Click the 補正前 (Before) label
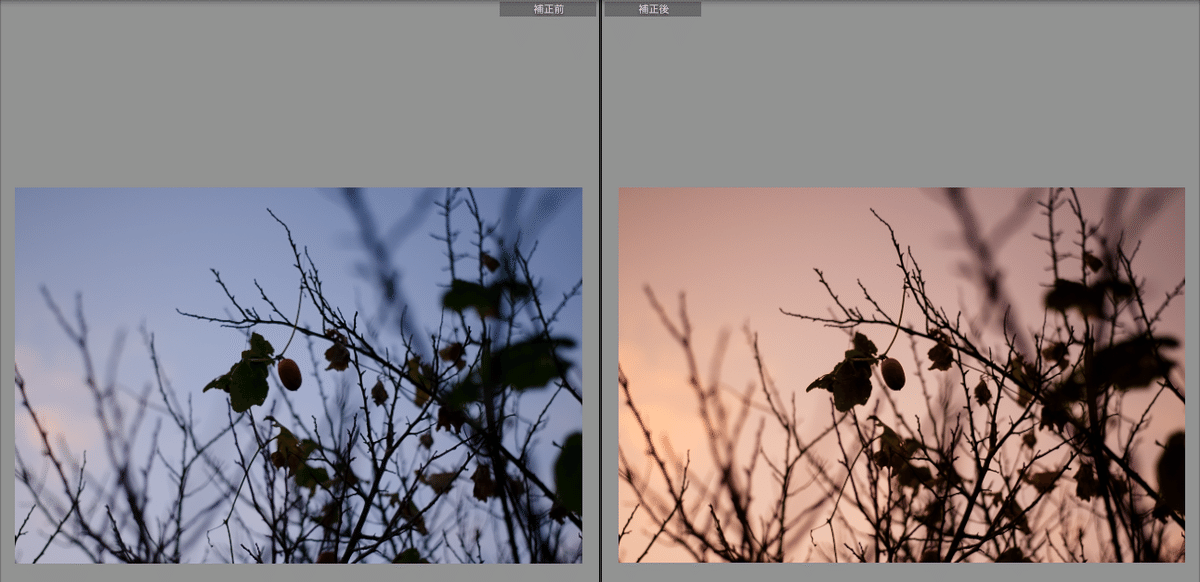The height and width of the screenshot is (582, 1200). 547,9
